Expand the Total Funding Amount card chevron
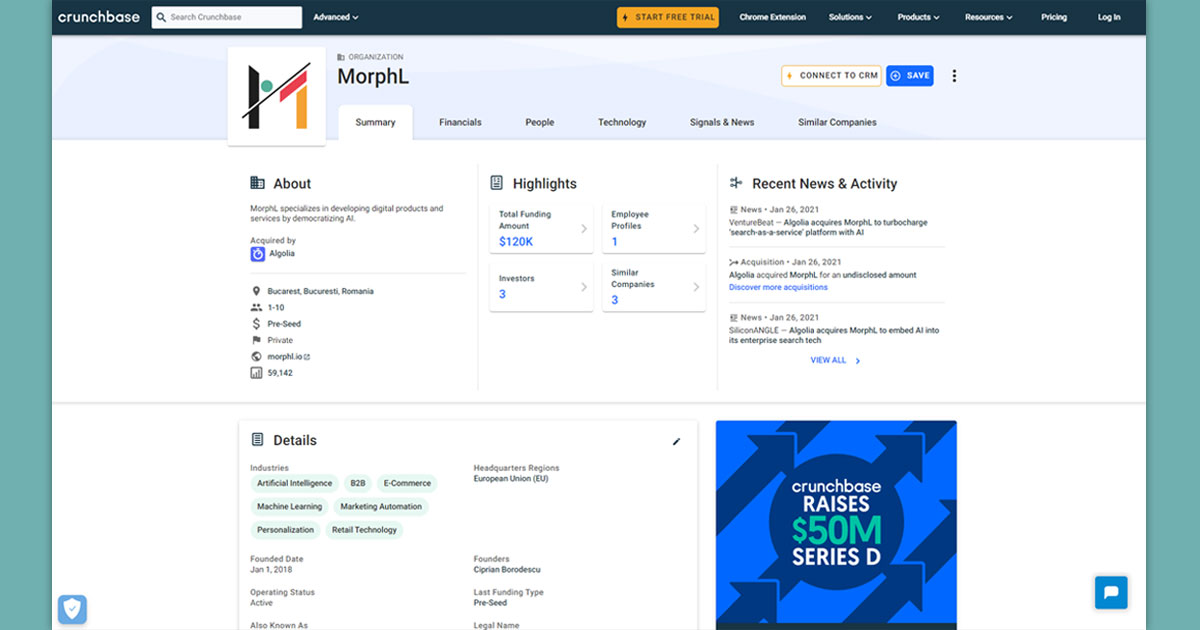 pyautogui.click(x=584, y=229)
